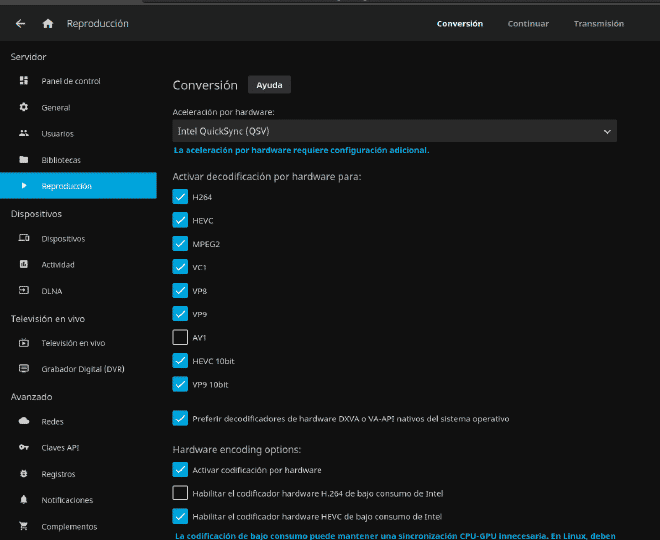Uncheck Preferir decodificadores DXVA o VA-API
The height and width of the screenshot is (540, 660).
tap(180, 418)
